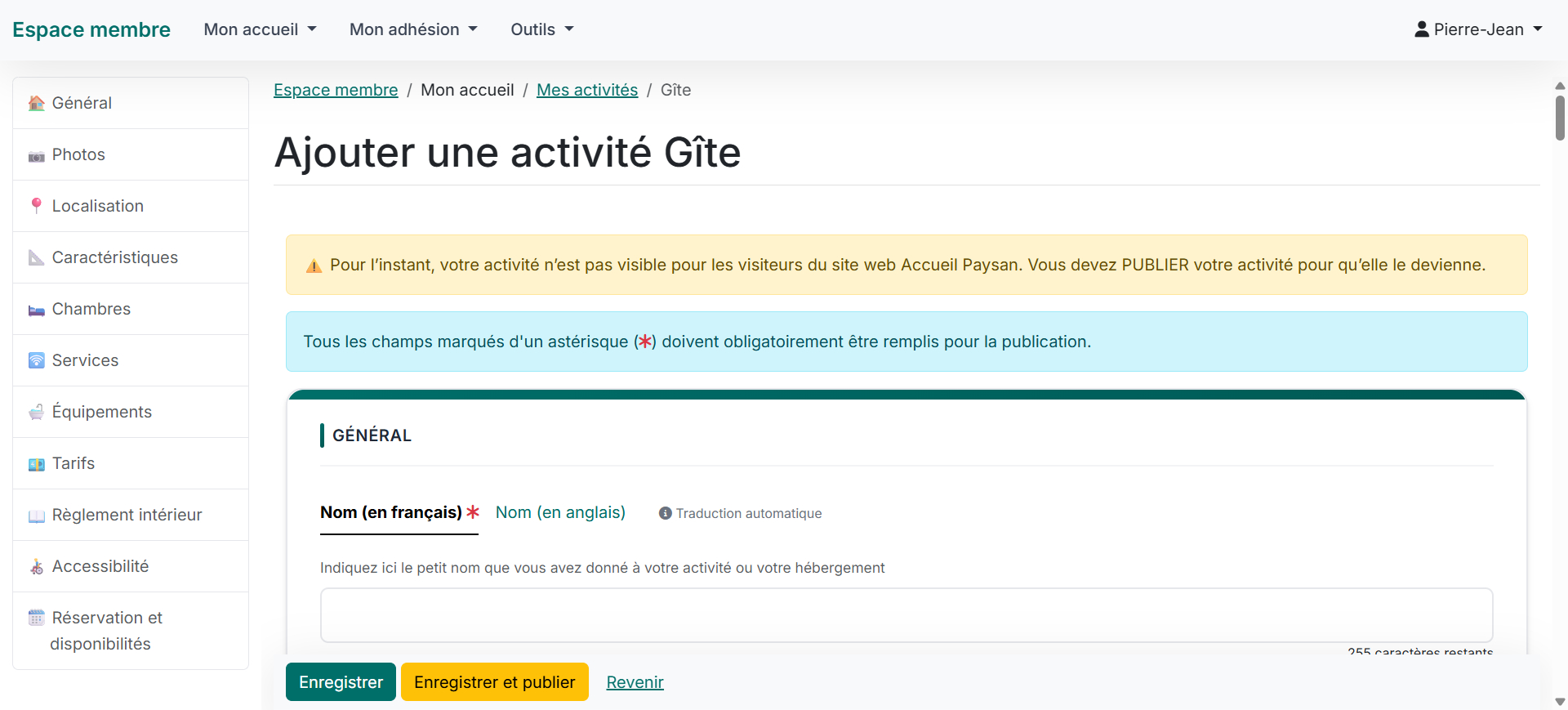1568x710 pixels.
Task: Open the Outils dropdown menu
Action: [x=542, y=29]
